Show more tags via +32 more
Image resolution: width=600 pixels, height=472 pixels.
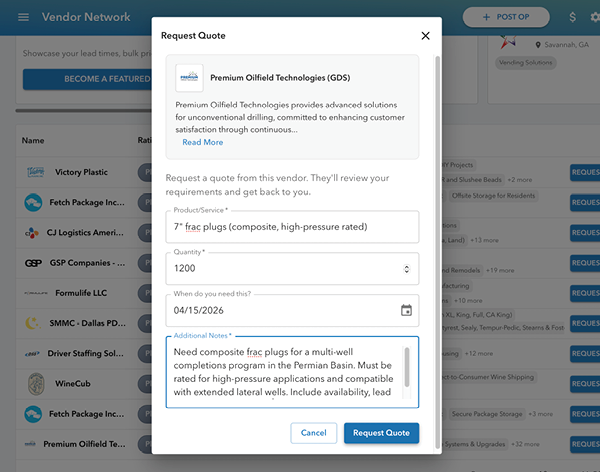point(525,444)
